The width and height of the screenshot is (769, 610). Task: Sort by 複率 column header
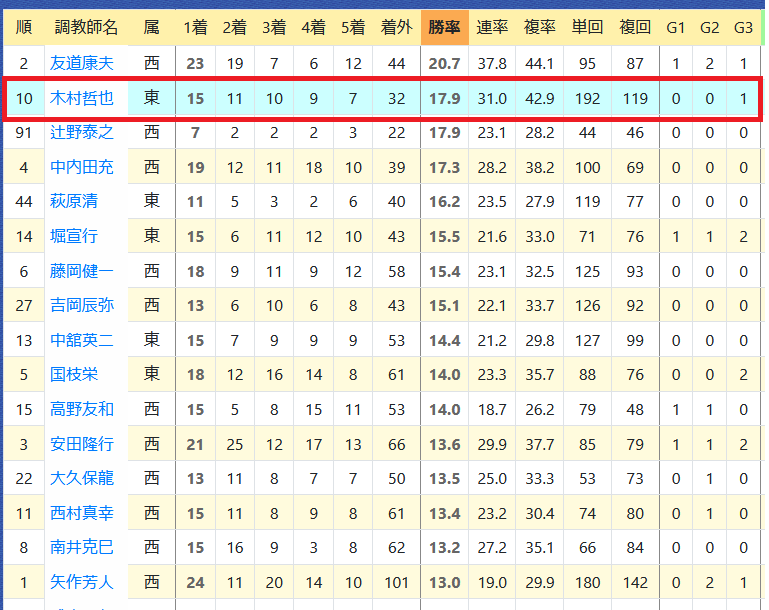539,27
